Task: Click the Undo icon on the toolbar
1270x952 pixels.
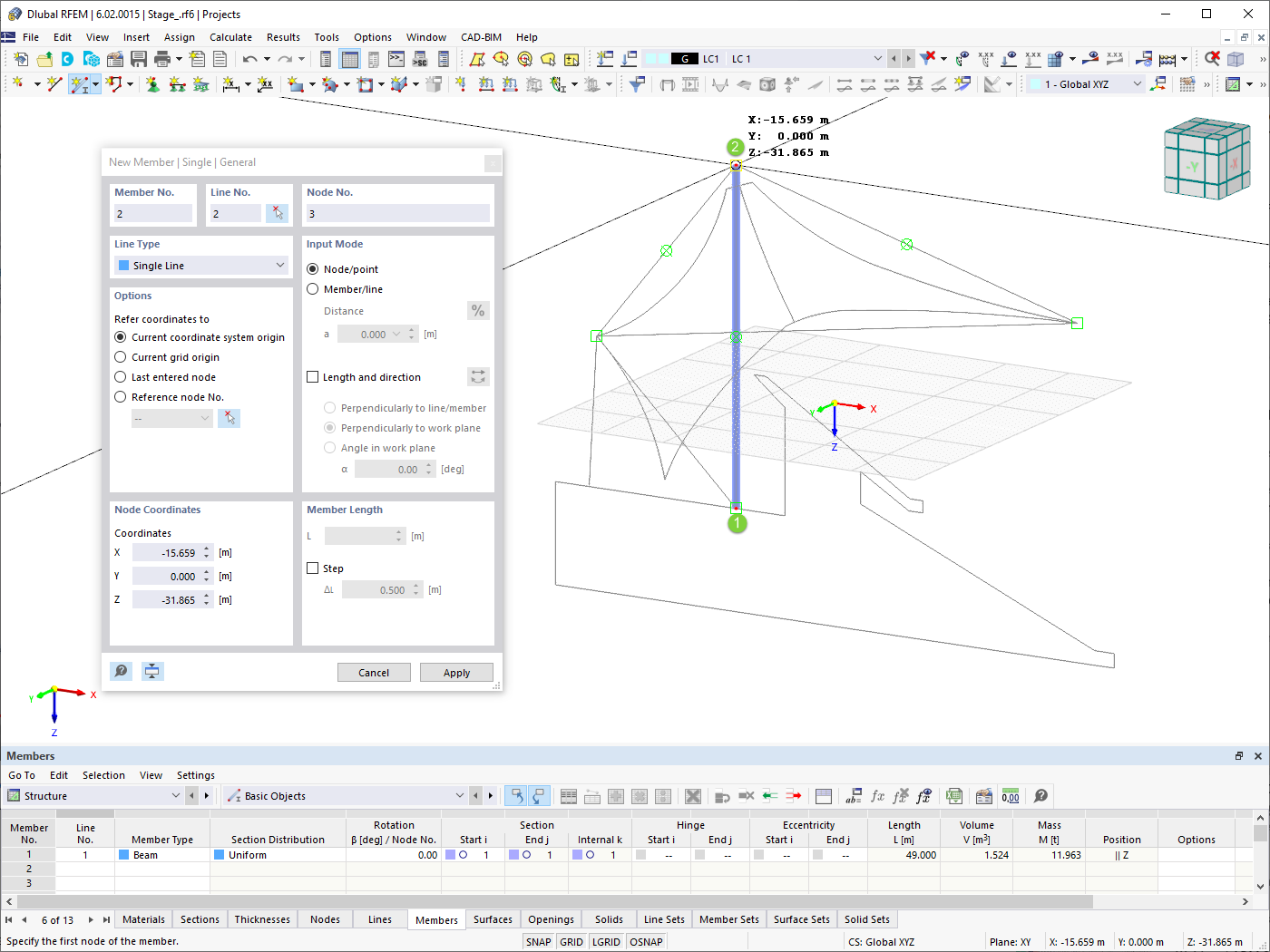Action: [250, 58]
